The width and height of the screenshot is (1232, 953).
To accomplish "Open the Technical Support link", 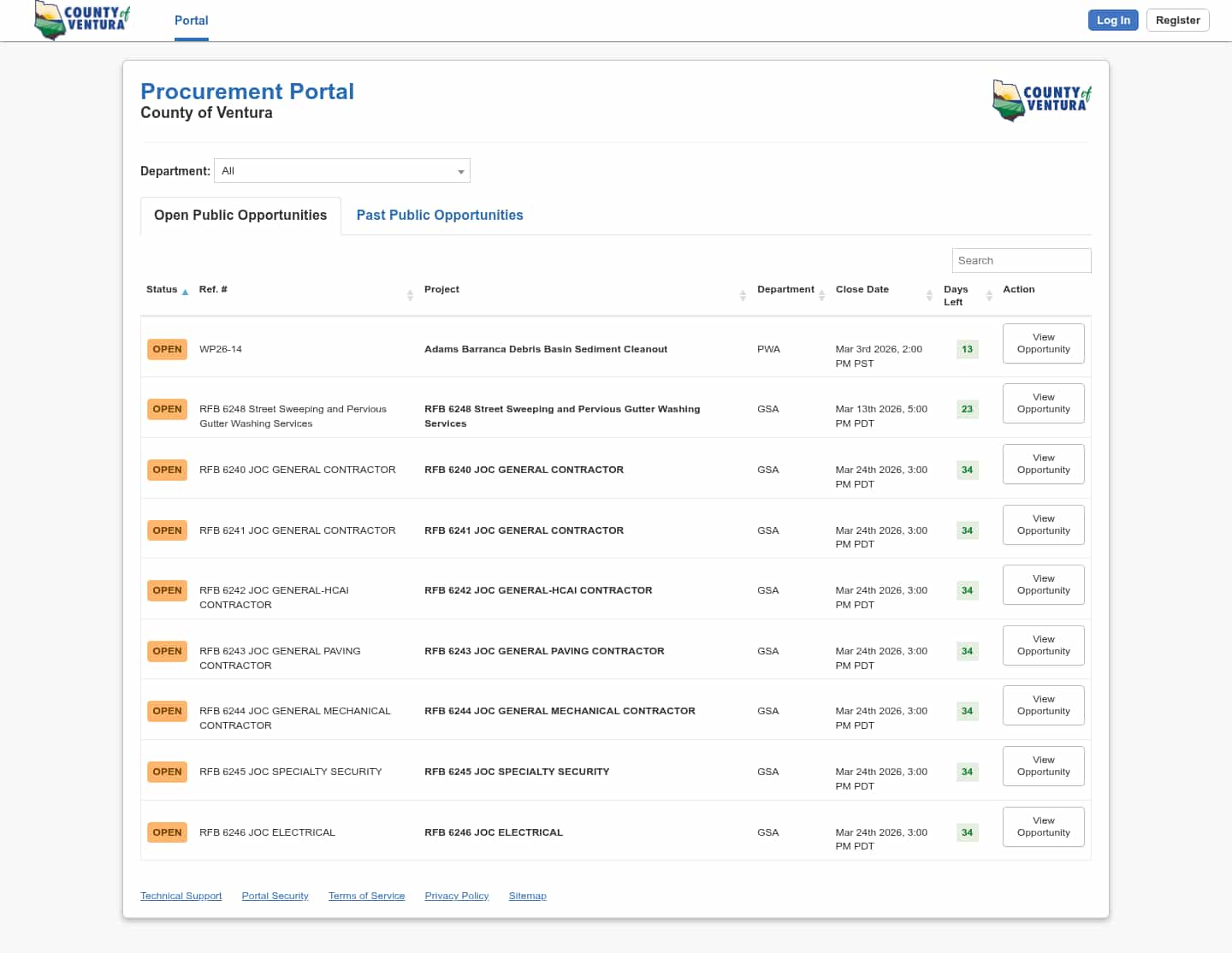I will pos(181,897).
